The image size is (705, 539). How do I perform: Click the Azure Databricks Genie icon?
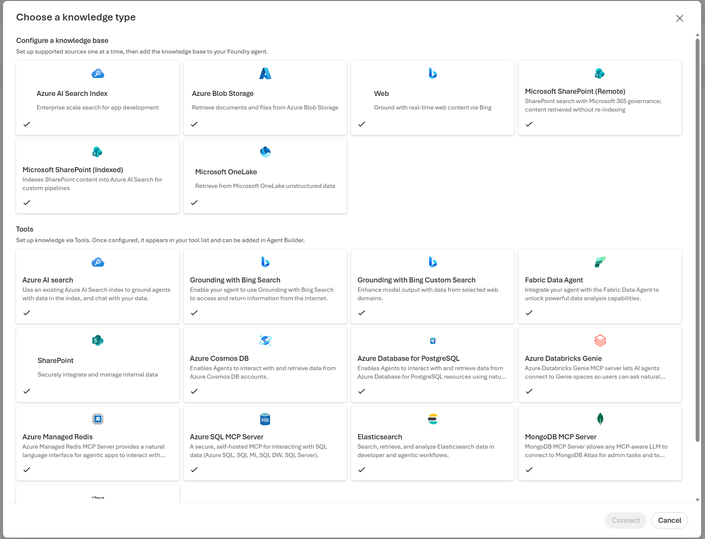pos(600,340)
